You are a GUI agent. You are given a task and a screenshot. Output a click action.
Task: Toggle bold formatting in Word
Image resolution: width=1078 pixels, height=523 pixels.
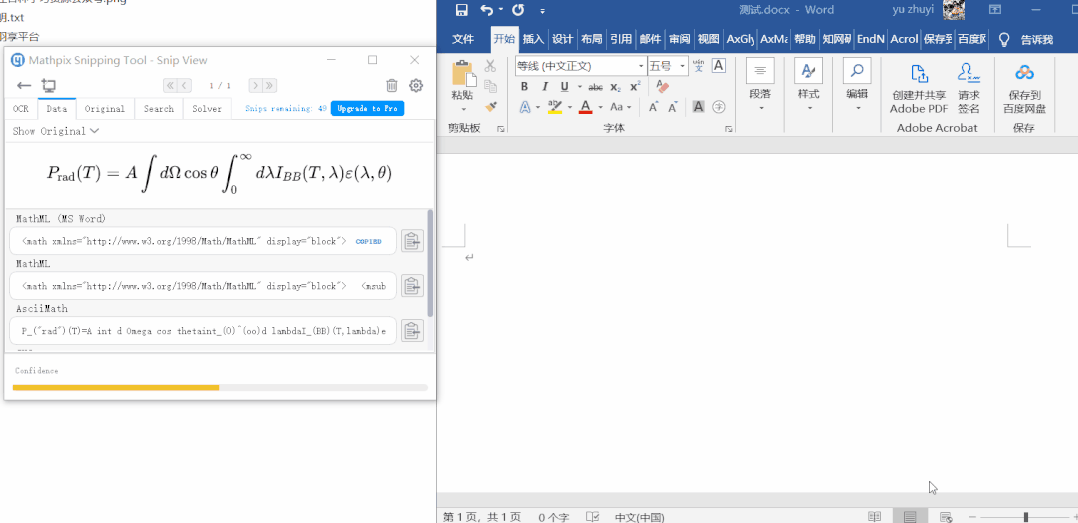(524, 87)
